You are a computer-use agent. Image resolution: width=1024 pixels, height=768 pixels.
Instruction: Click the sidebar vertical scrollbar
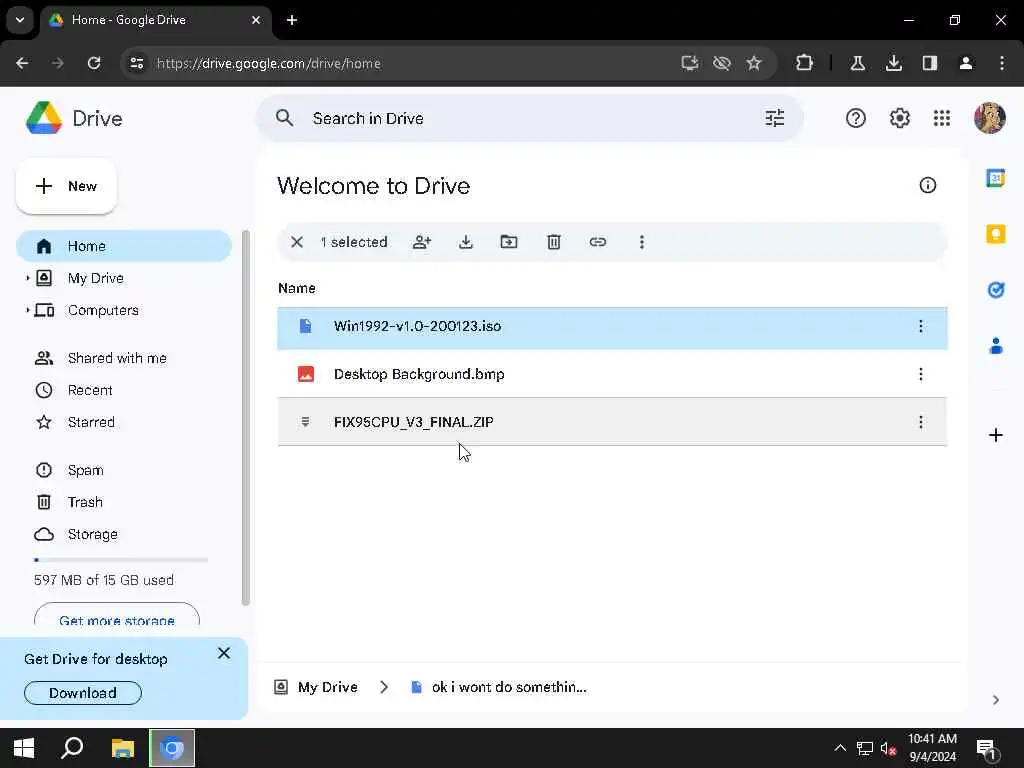click(x=246, y=418)
